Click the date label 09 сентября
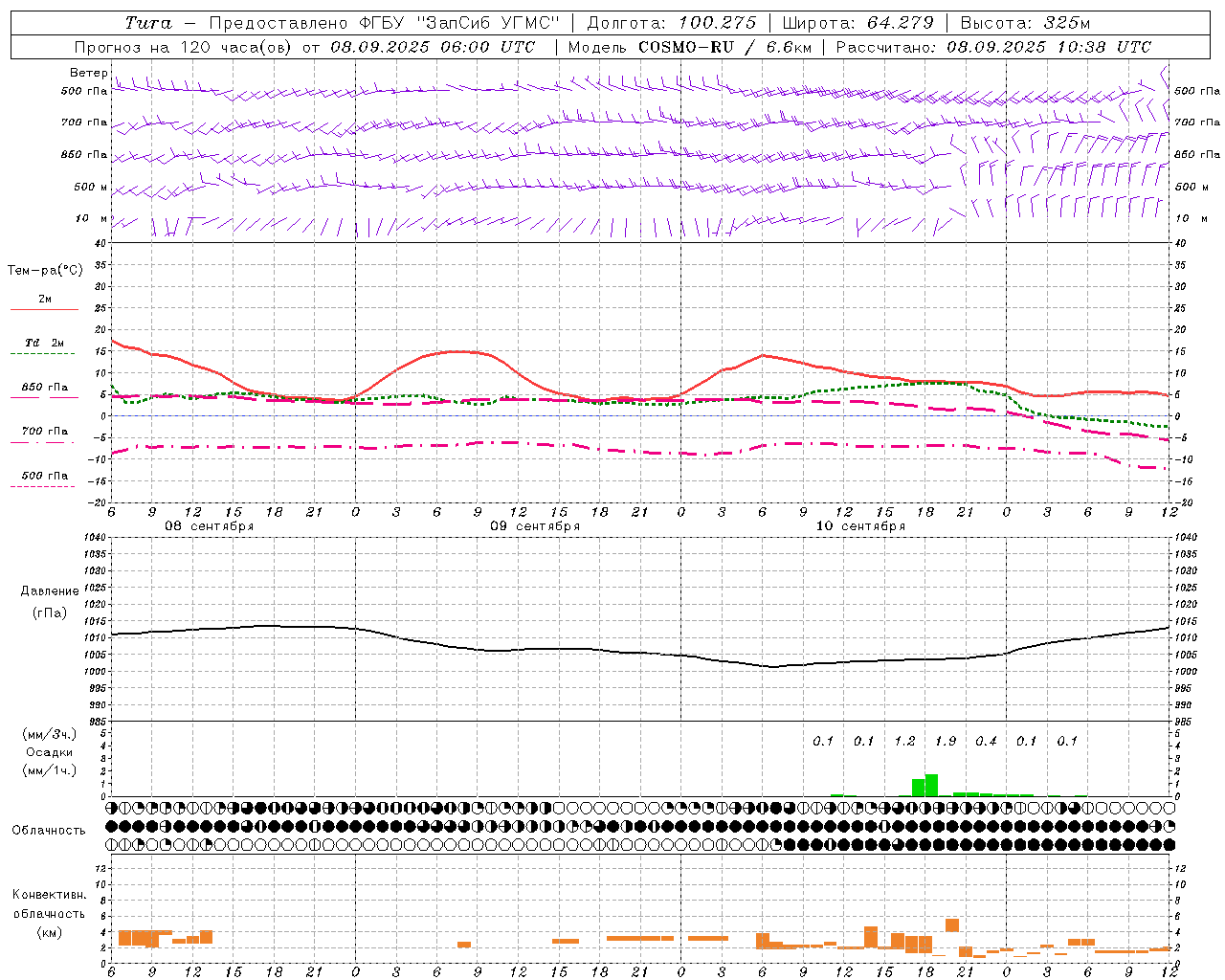 535,526
